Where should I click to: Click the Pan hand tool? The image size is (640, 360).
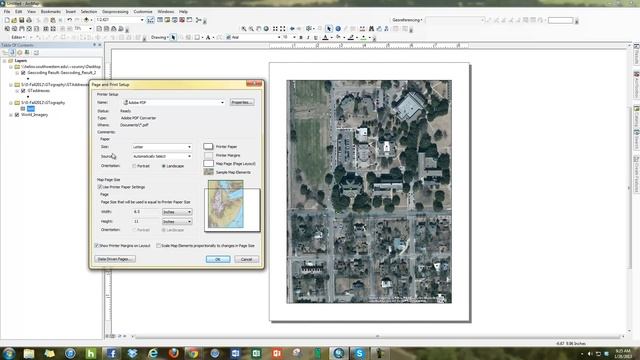point(258,29)
